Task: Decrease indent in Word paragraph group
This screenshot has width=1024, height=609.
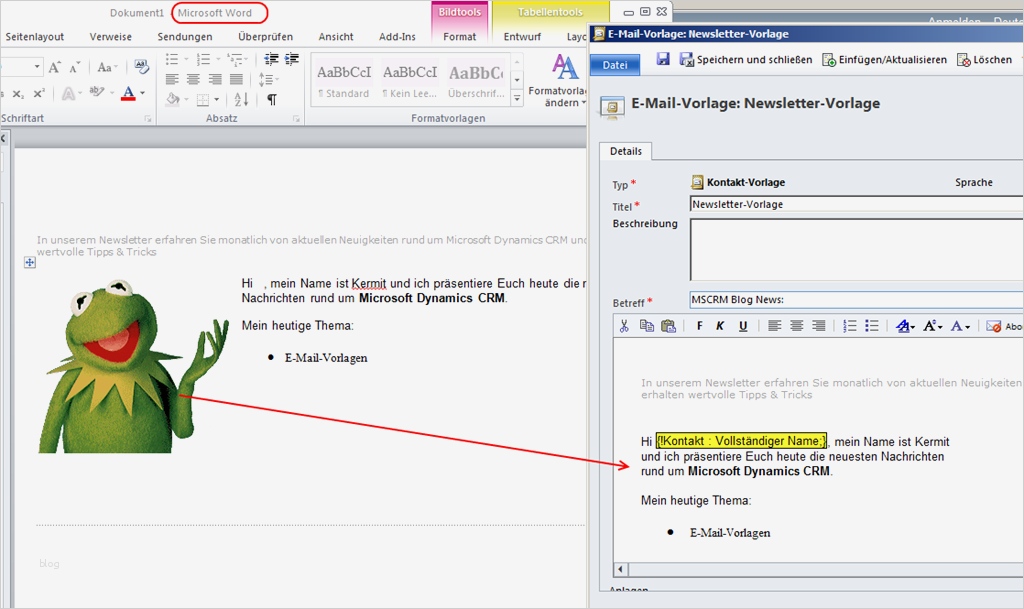Action: click(x=271, y=59)
